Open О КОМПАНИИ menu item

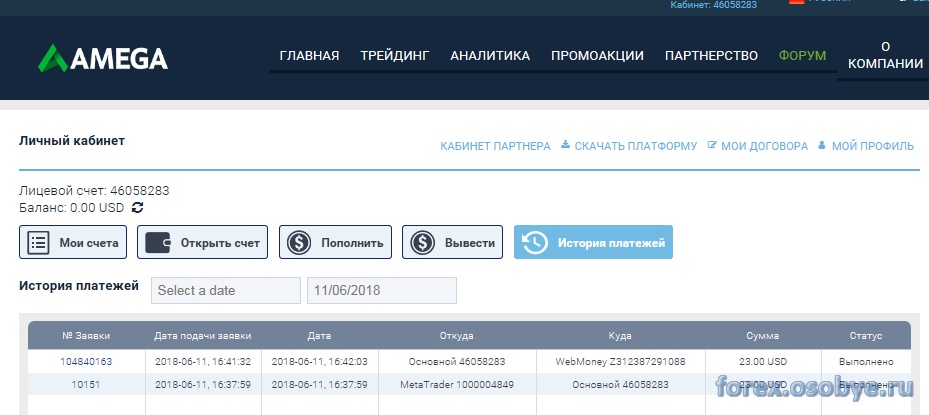(x=886, y=55)
